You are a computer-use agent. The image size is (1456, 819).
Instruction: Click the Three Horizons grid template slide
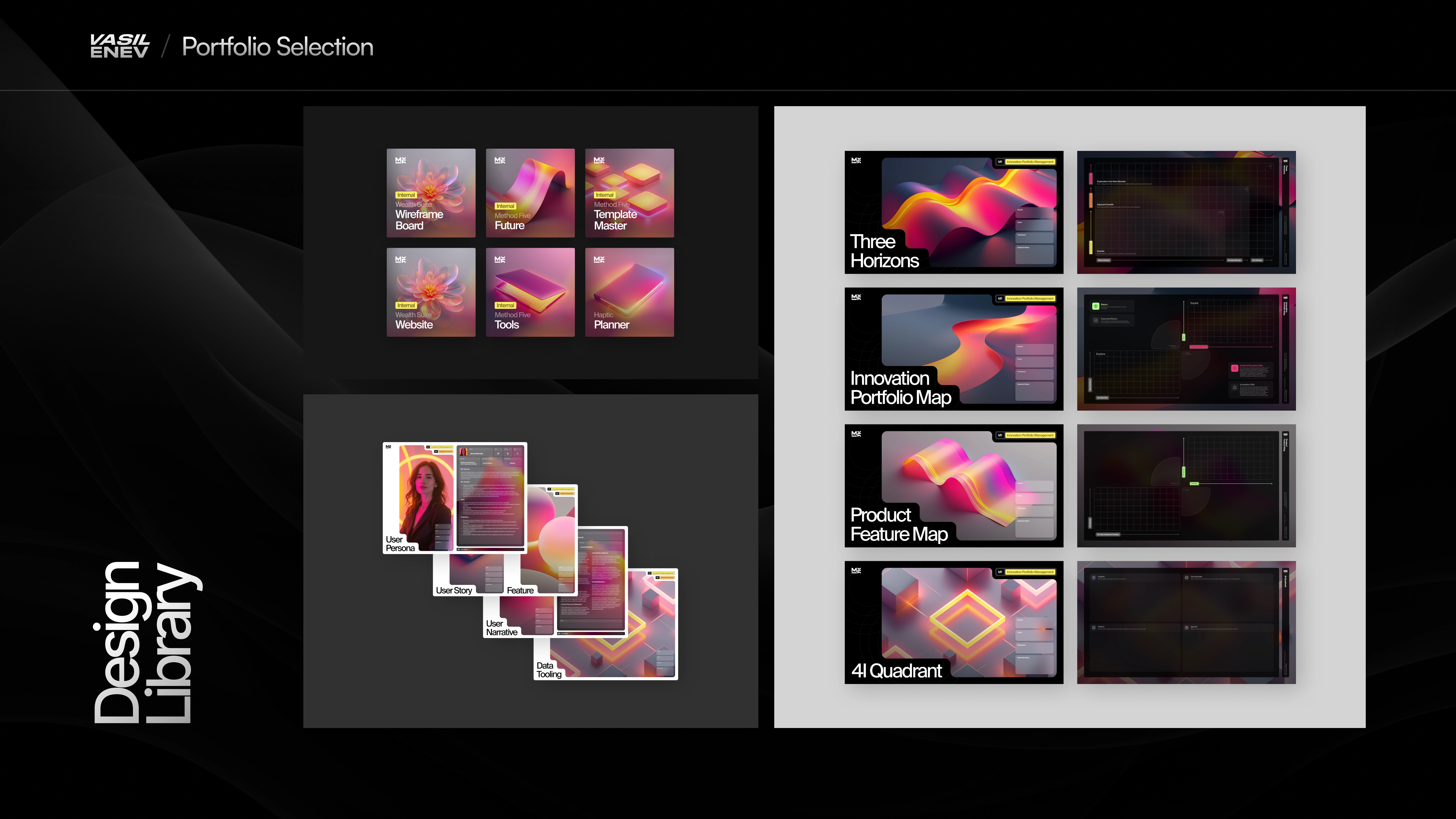[1186, 212]
